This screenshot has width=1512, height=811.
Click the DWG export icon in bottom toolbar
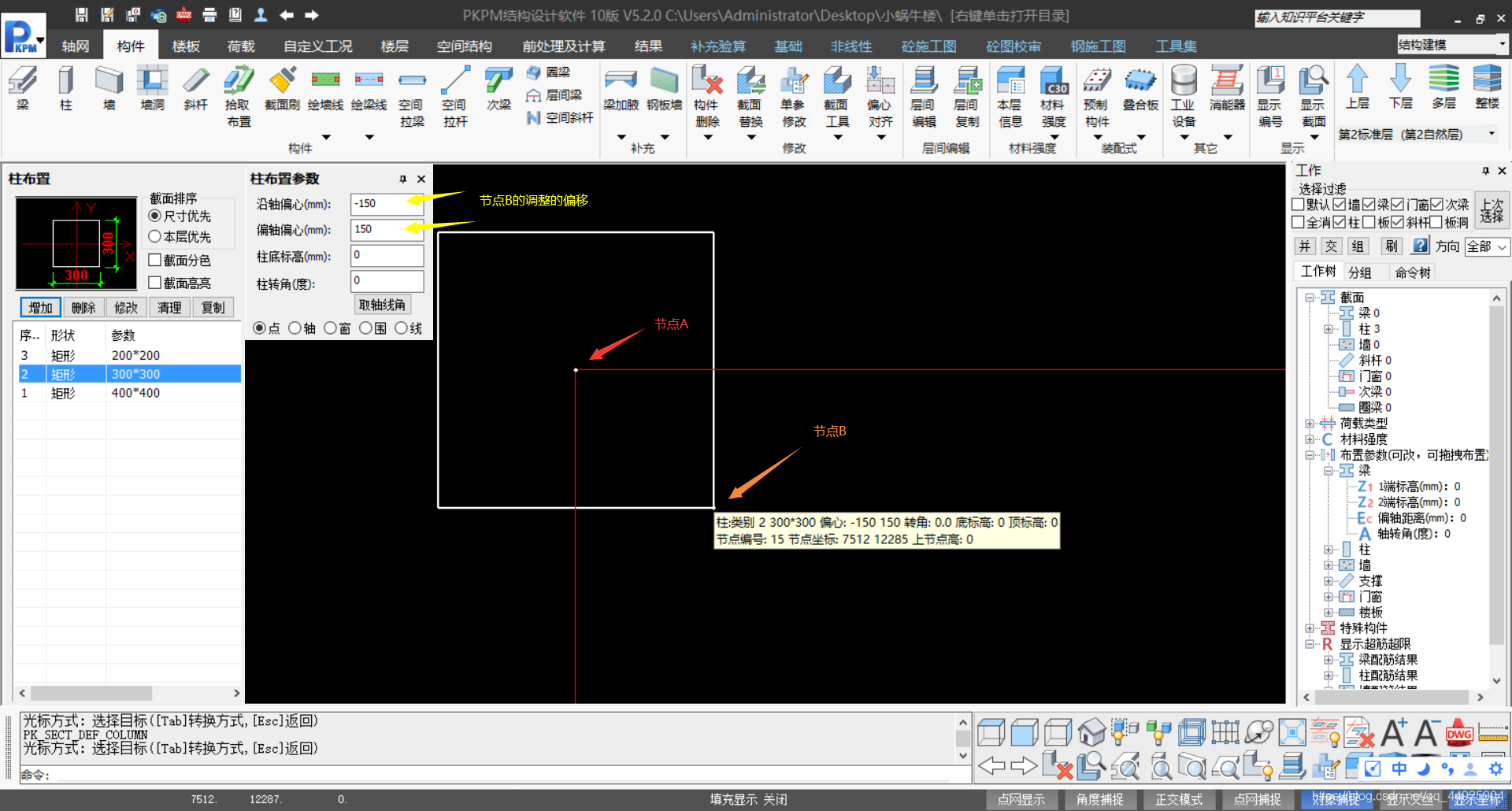1459,732
